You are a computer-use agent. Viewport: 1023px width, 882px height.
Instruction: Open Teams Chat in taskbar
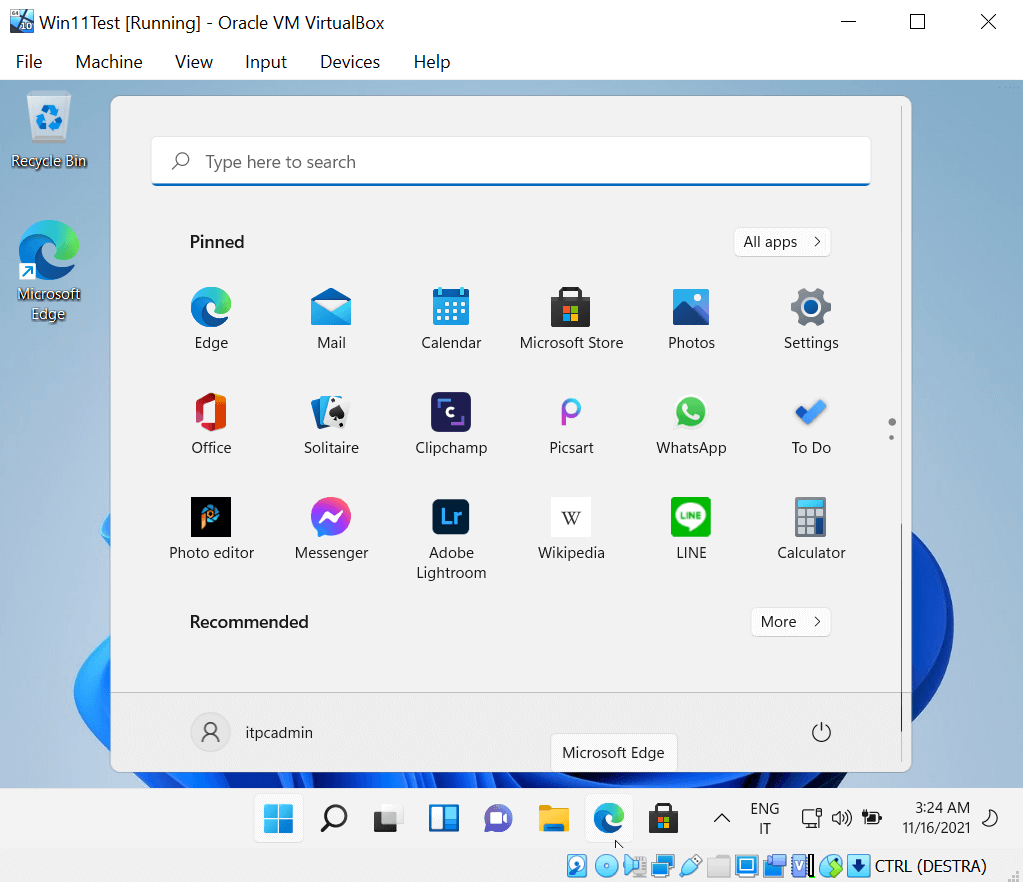(x=498, y=819)
